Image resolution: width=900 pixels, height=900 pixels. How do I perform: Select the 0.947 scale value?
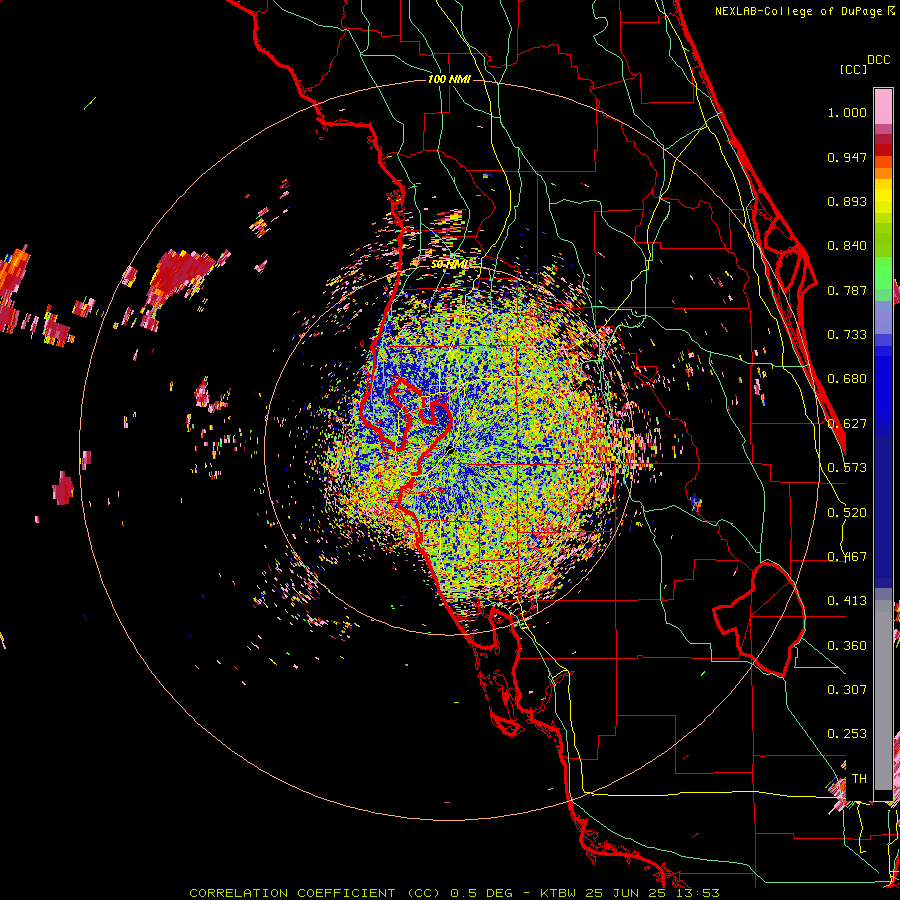click(x=847, y=157)
